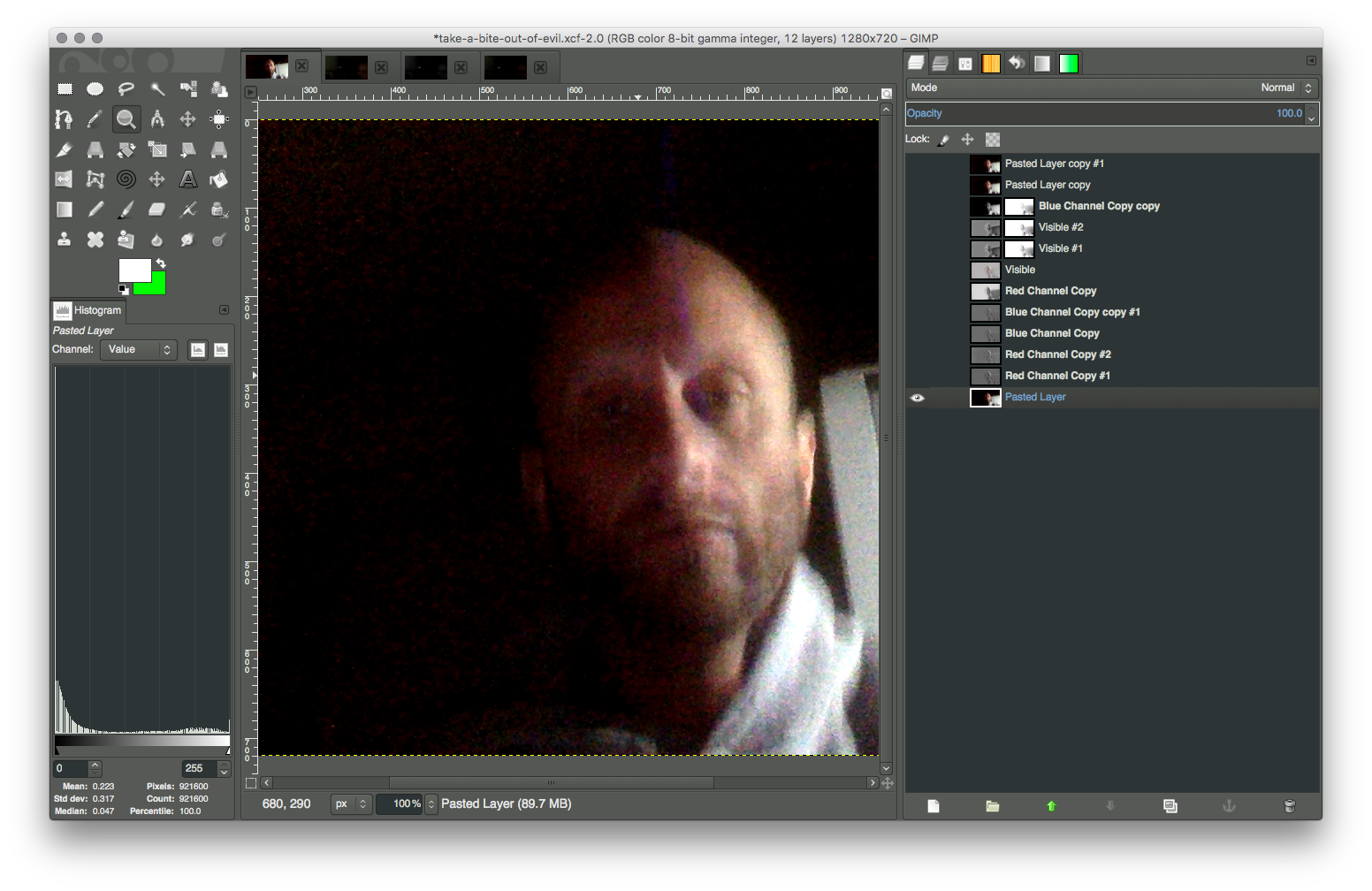The image size is (1372, 891).
Task: Select the Warp Transform spiral tool
Action: [126, 179]
